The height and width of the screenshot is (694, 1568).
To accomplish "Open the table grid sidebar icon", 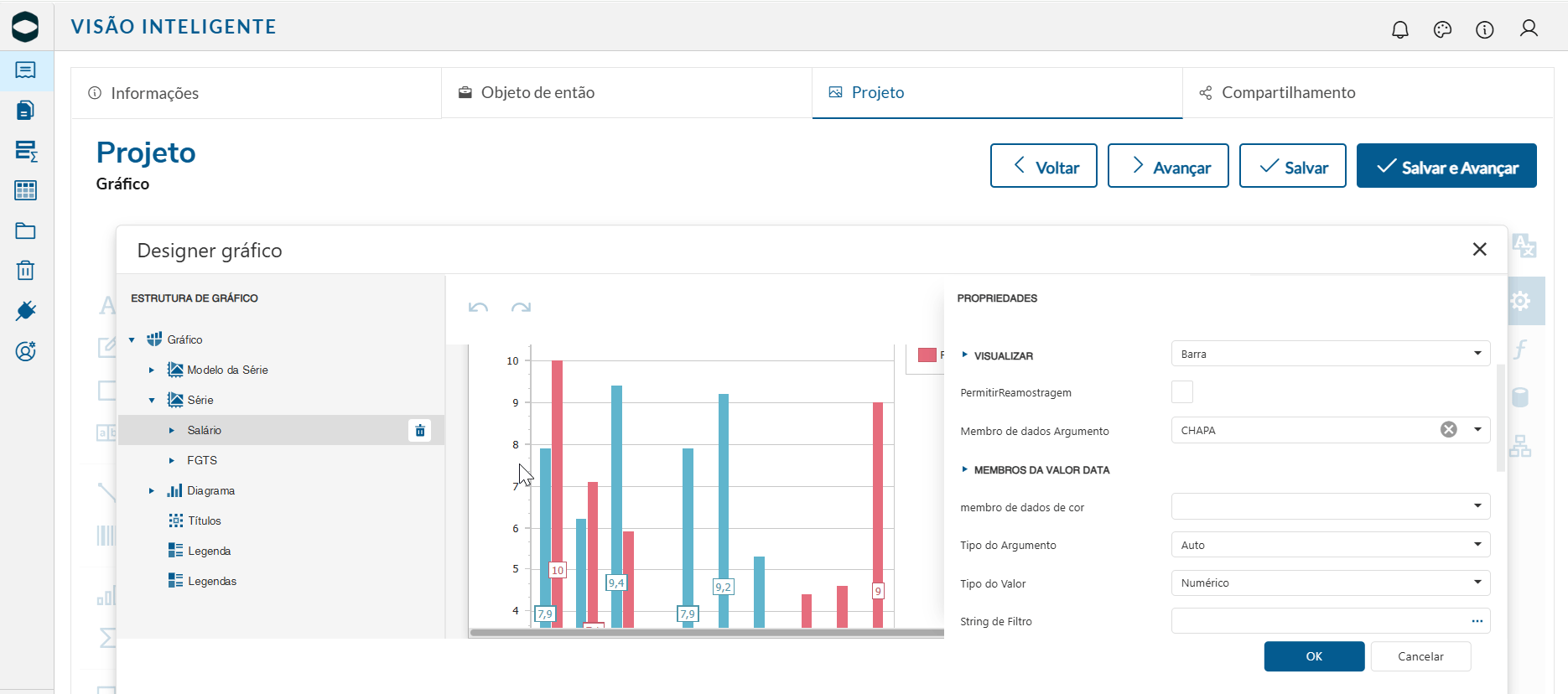I will tap(26, 190).
